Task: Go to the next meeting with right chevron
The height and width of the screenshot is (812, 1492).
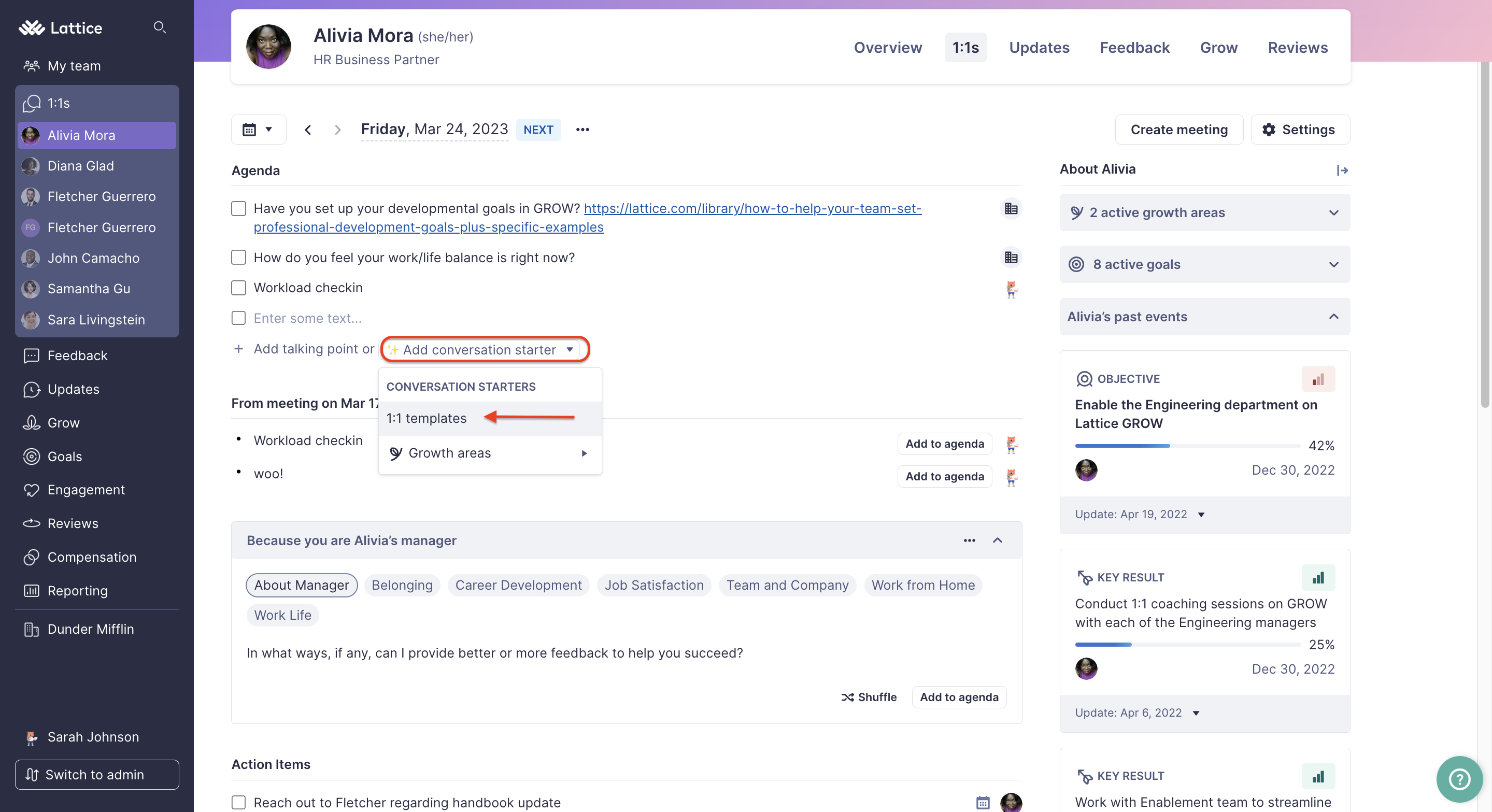Action: point(338,130)
